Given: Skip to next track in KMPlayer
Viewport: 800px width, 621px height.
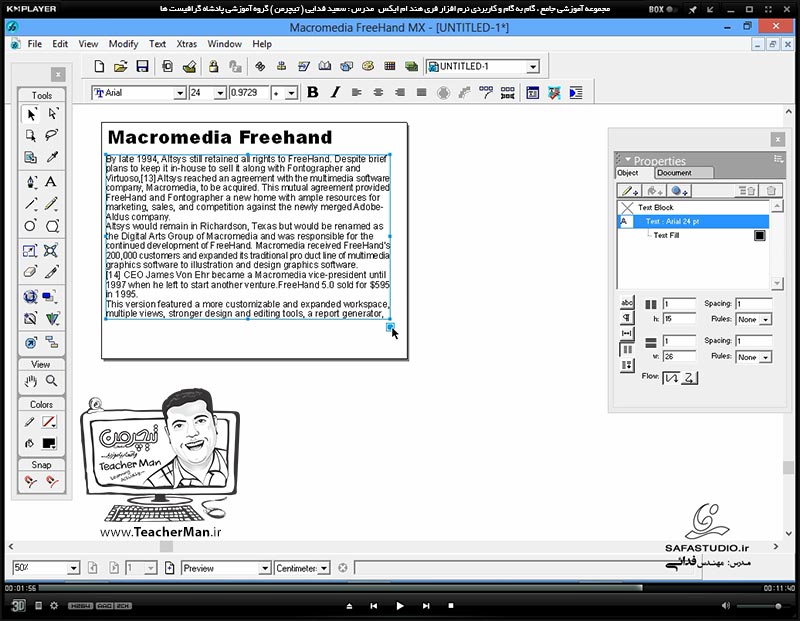Looking at the screenshot, I should (x=426, y=606).
